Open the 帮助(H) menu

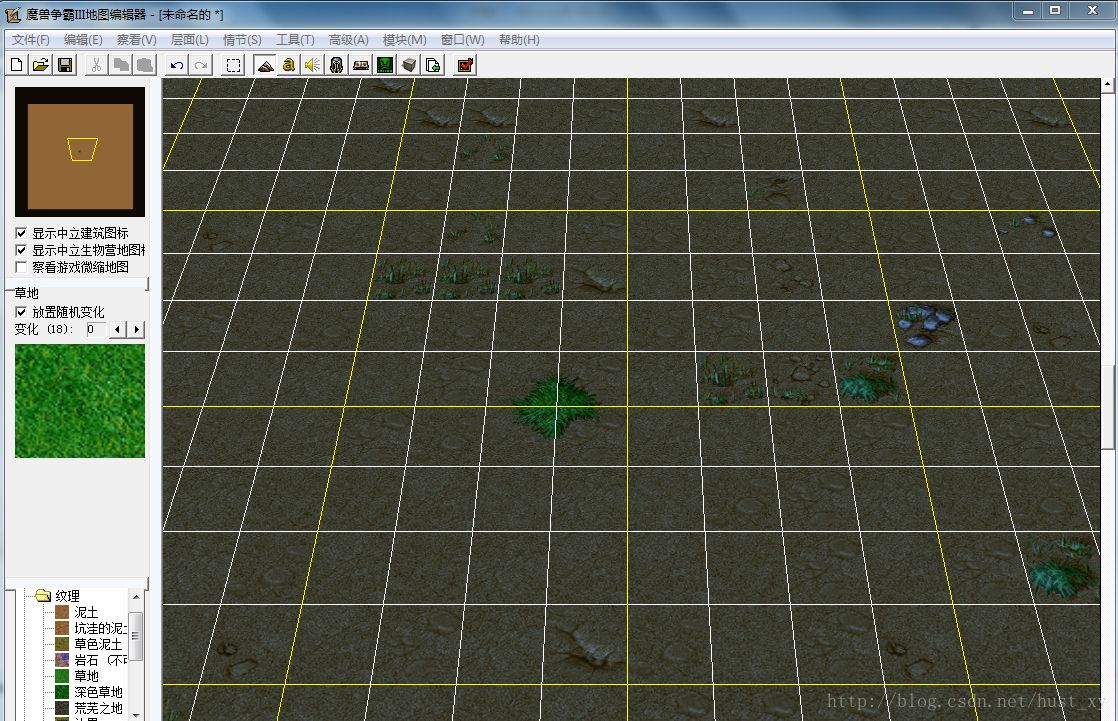pos(519,40)
